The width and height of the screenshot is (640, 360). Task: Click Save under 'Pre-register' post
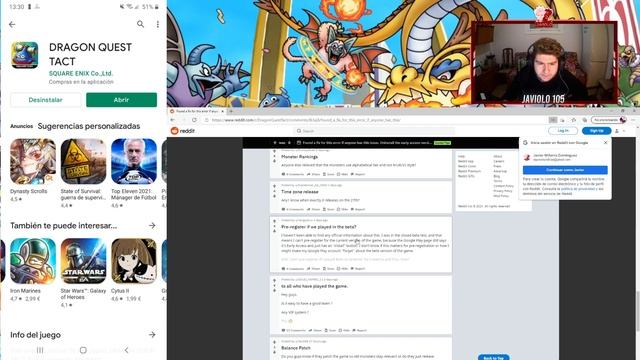(329, 269)
